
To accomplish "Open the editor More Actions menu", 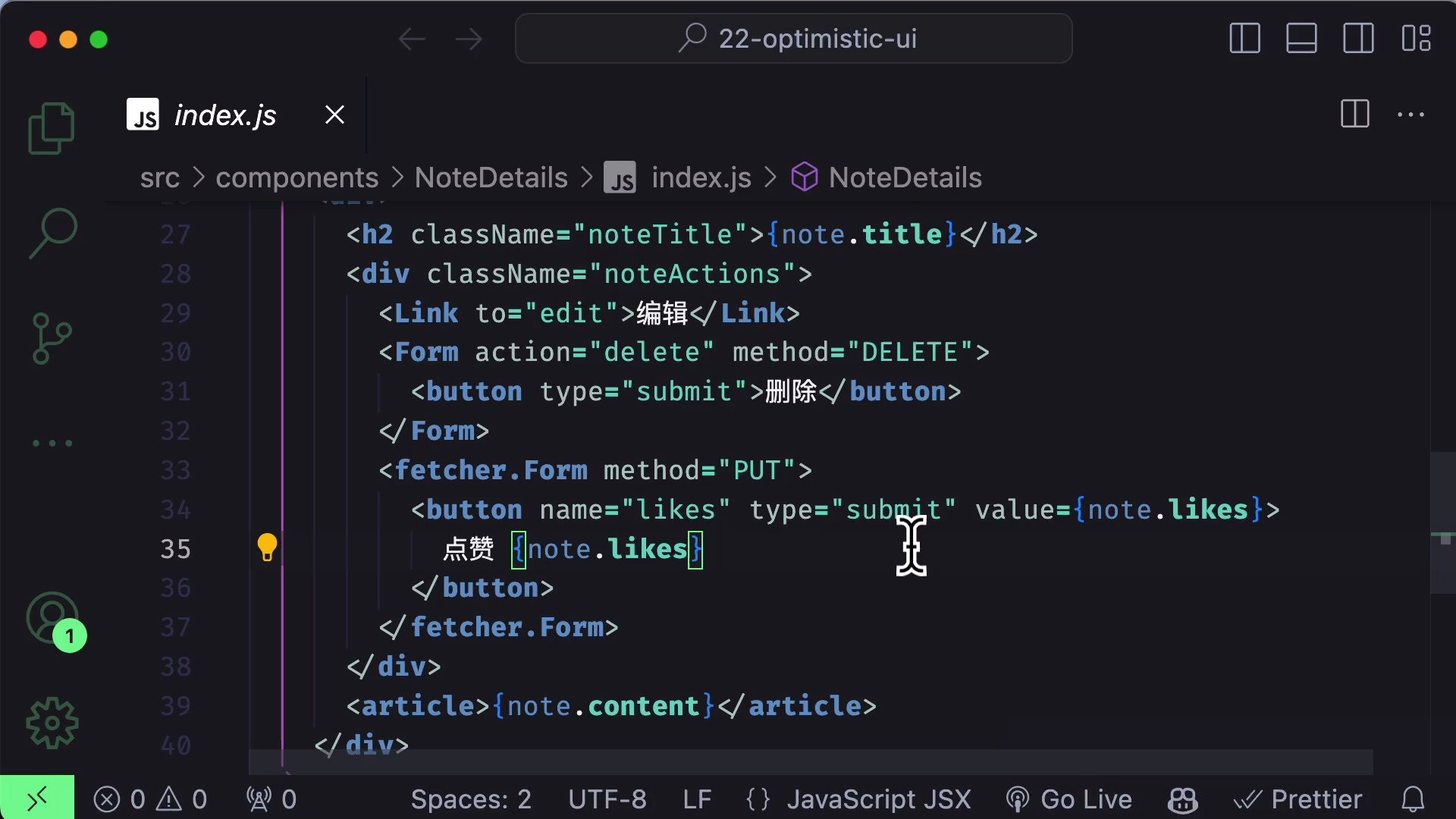I will click(x=1410, y=115).
